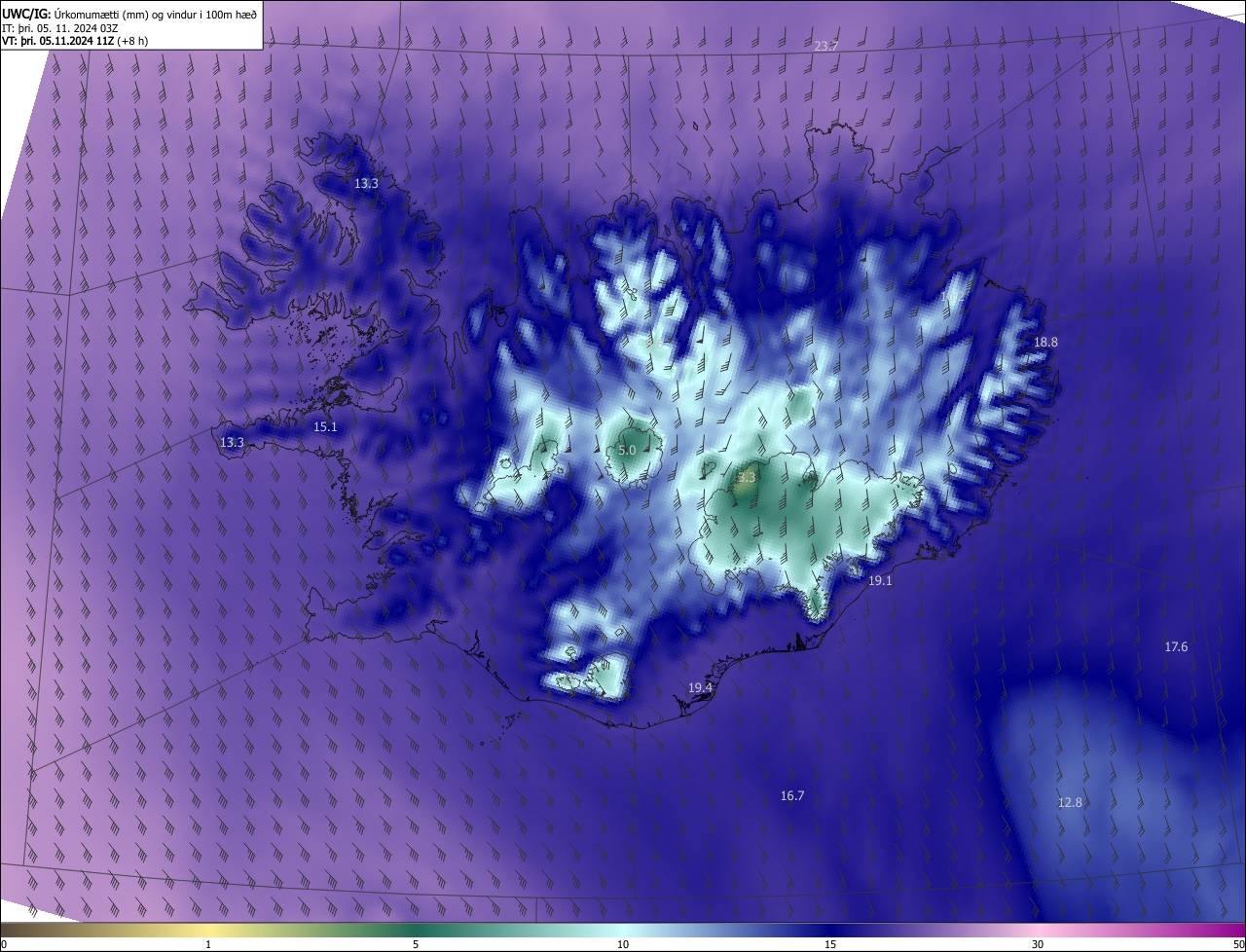Select the 'VT: þri. 05.11.2024 11Z (+8 h)' line

75,41
